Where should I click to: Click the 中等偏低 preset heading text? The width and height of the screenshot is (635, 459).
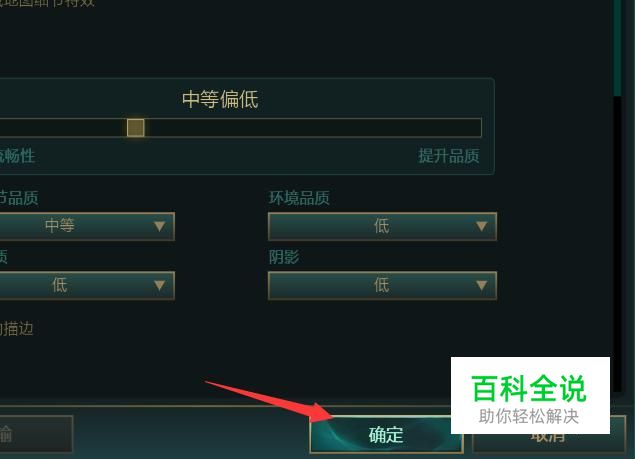point(220,99)
